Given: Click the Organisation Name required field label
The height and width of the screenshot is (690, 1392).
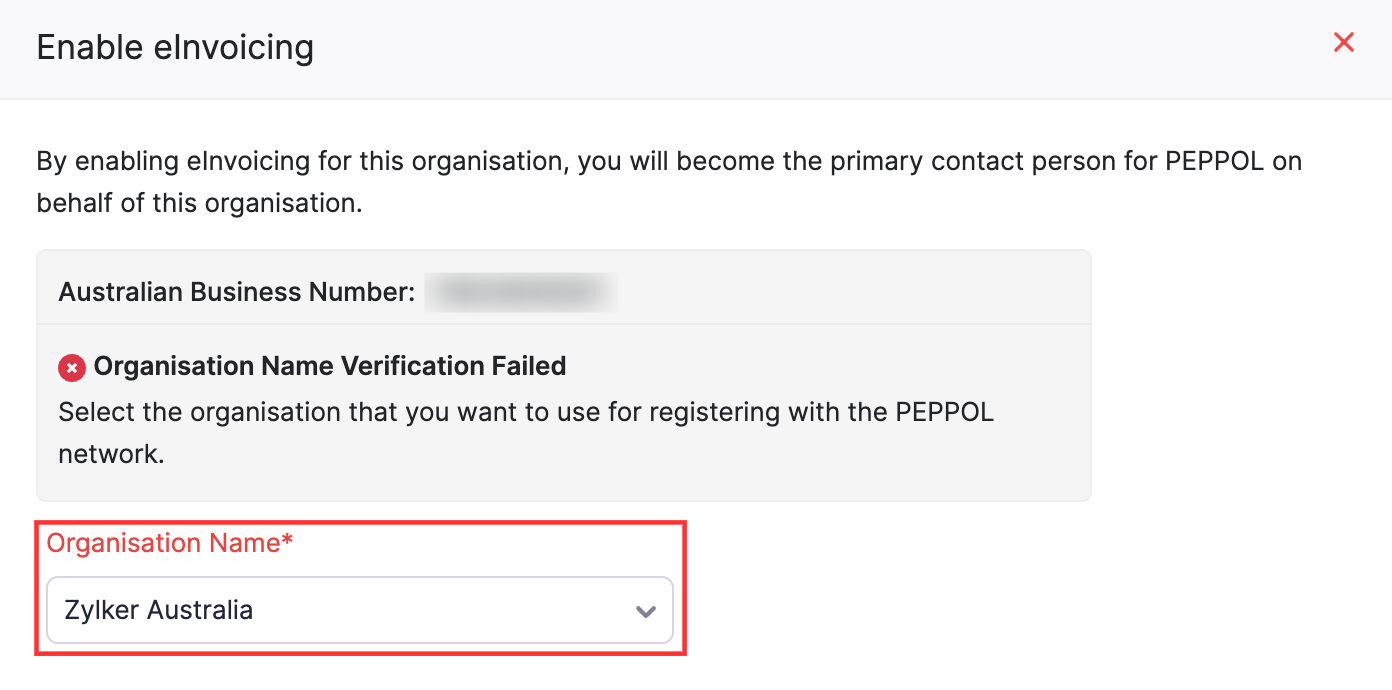Looking at the screenshot, I should [170, 543].
